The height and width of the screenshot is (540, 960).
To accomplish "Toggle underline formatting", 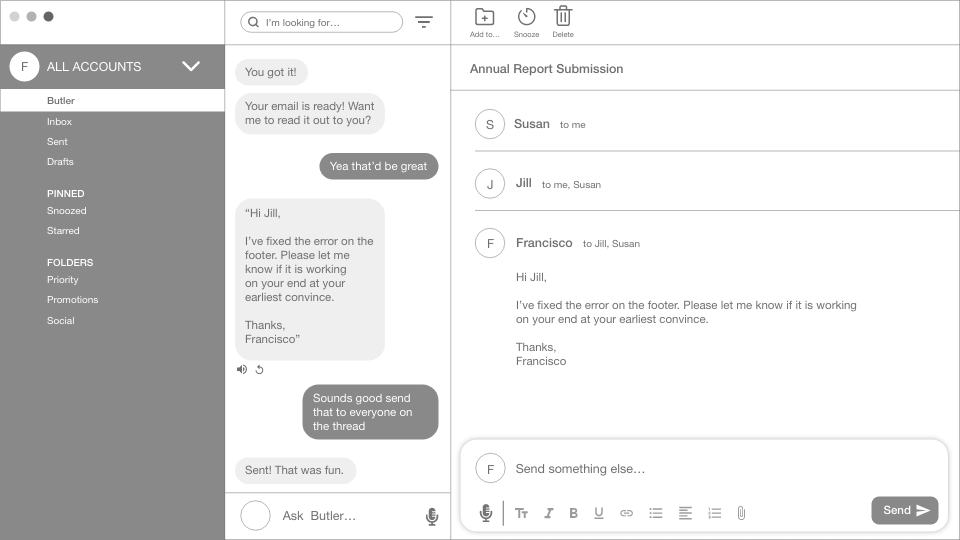I will point(599,513).
